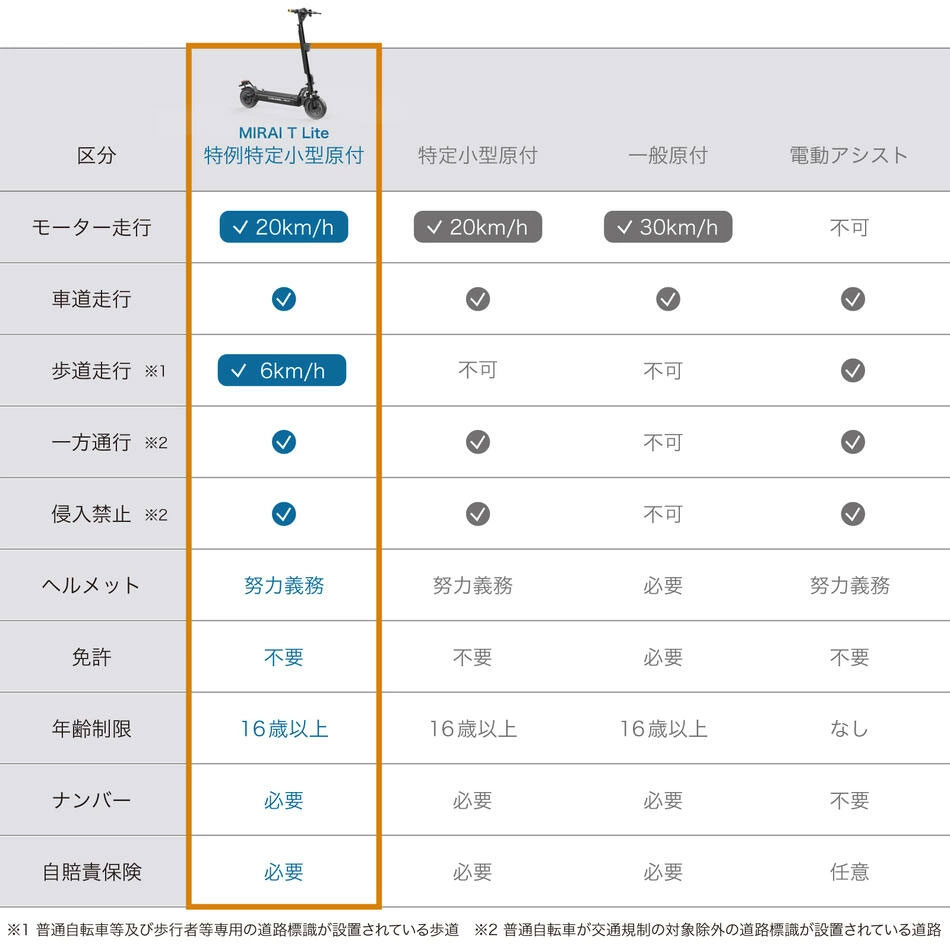Click the blue 努力義務 helmet cell
950x949 pixels.
(284, 585)
